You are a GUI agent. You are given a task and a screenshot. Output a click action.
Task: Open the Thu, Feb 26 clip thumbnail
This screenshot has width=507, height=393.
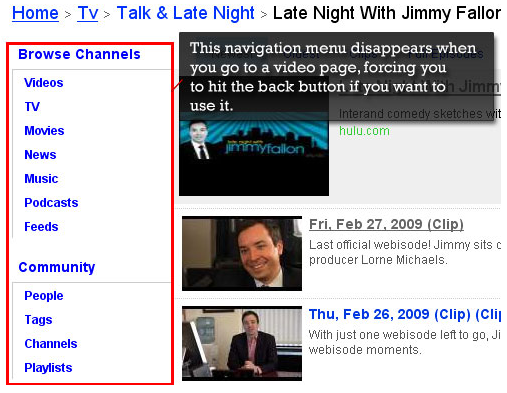click(x=242, y=344)
